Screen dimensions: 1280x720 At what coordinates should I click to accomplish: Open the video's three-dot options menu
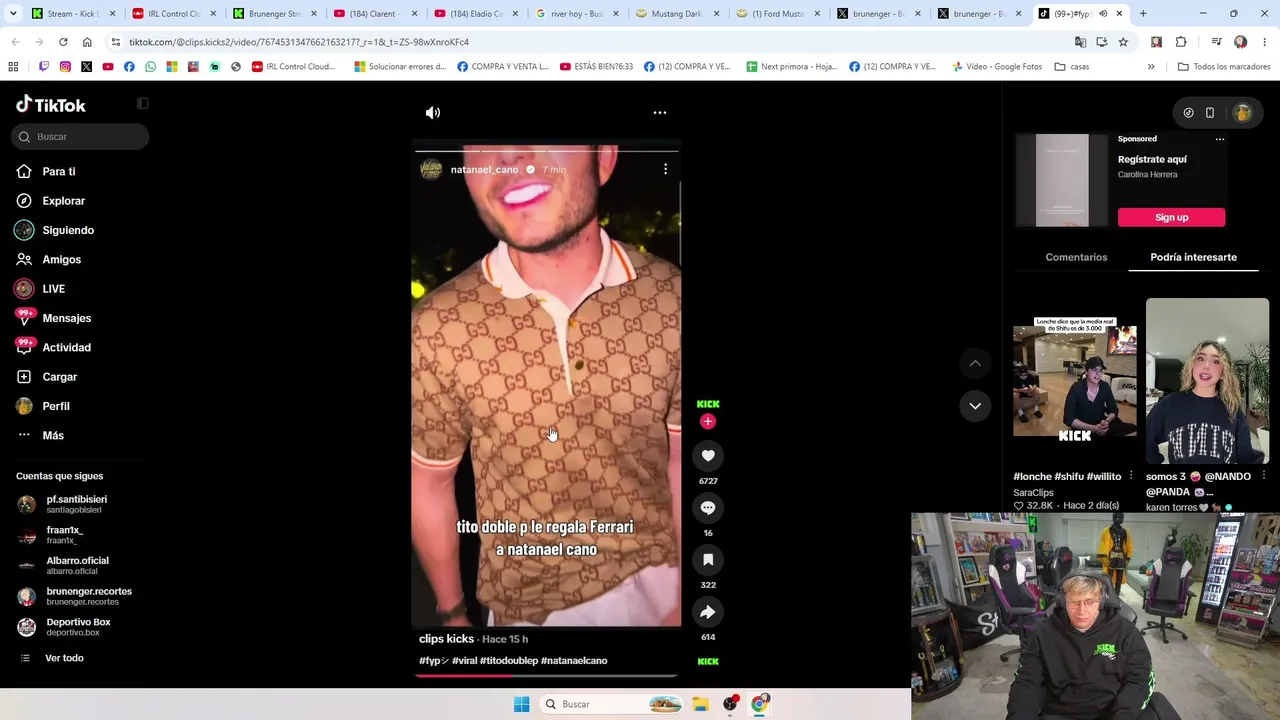[x=660, y=113]
